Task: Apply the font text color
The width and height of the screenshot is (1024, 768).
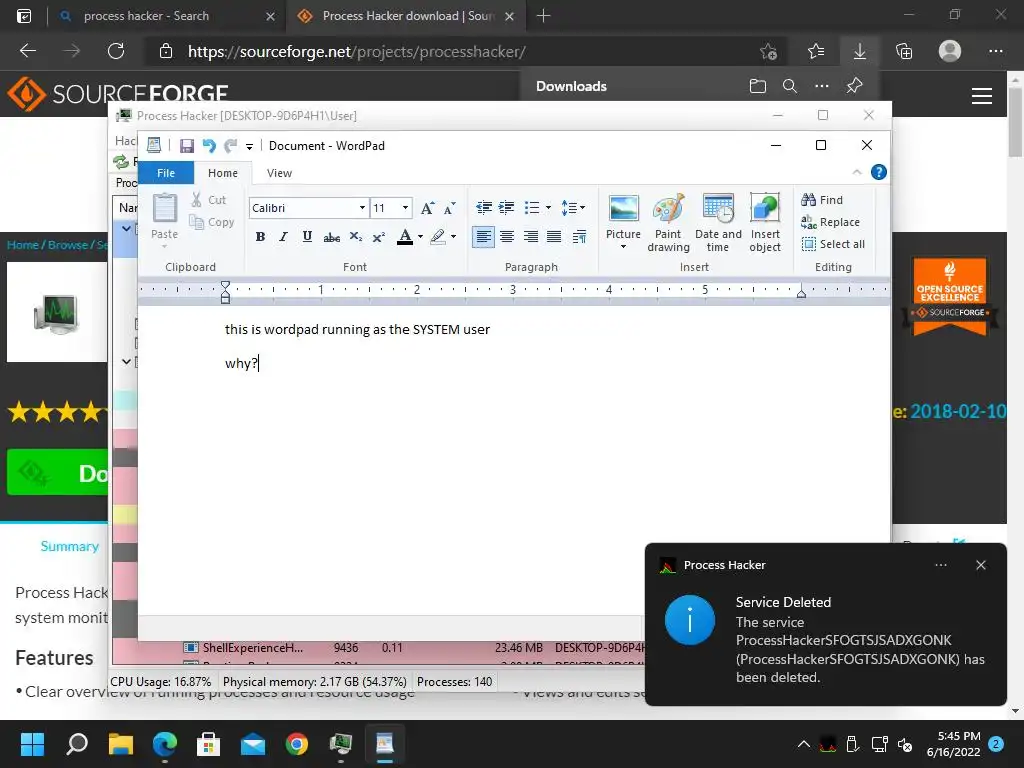Action: pyautogui.click(x=405, y=236)
